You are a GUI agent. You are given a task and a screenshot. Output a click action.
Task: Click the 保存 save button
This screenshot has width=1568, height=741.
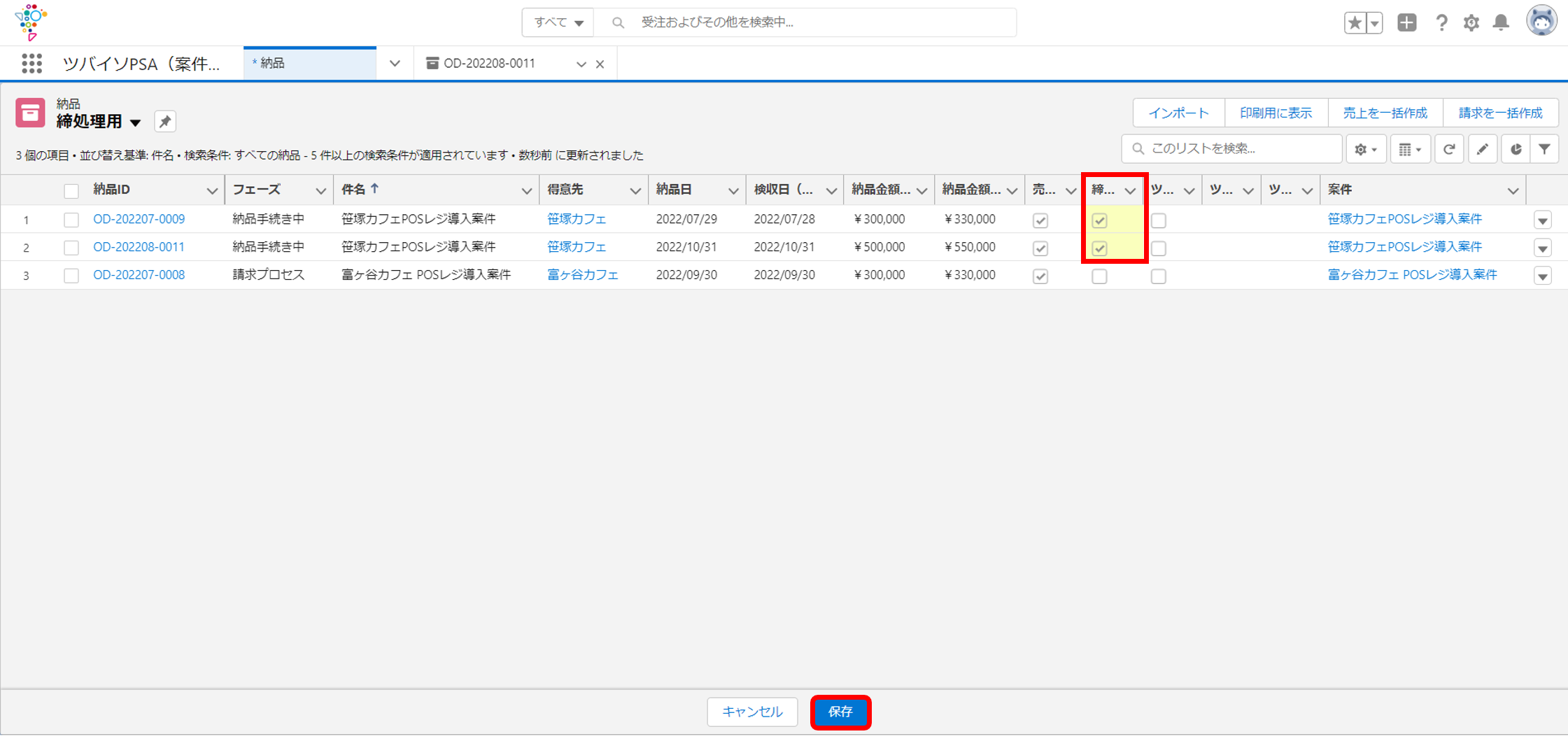pyautogui.click(x=840, y=712)
